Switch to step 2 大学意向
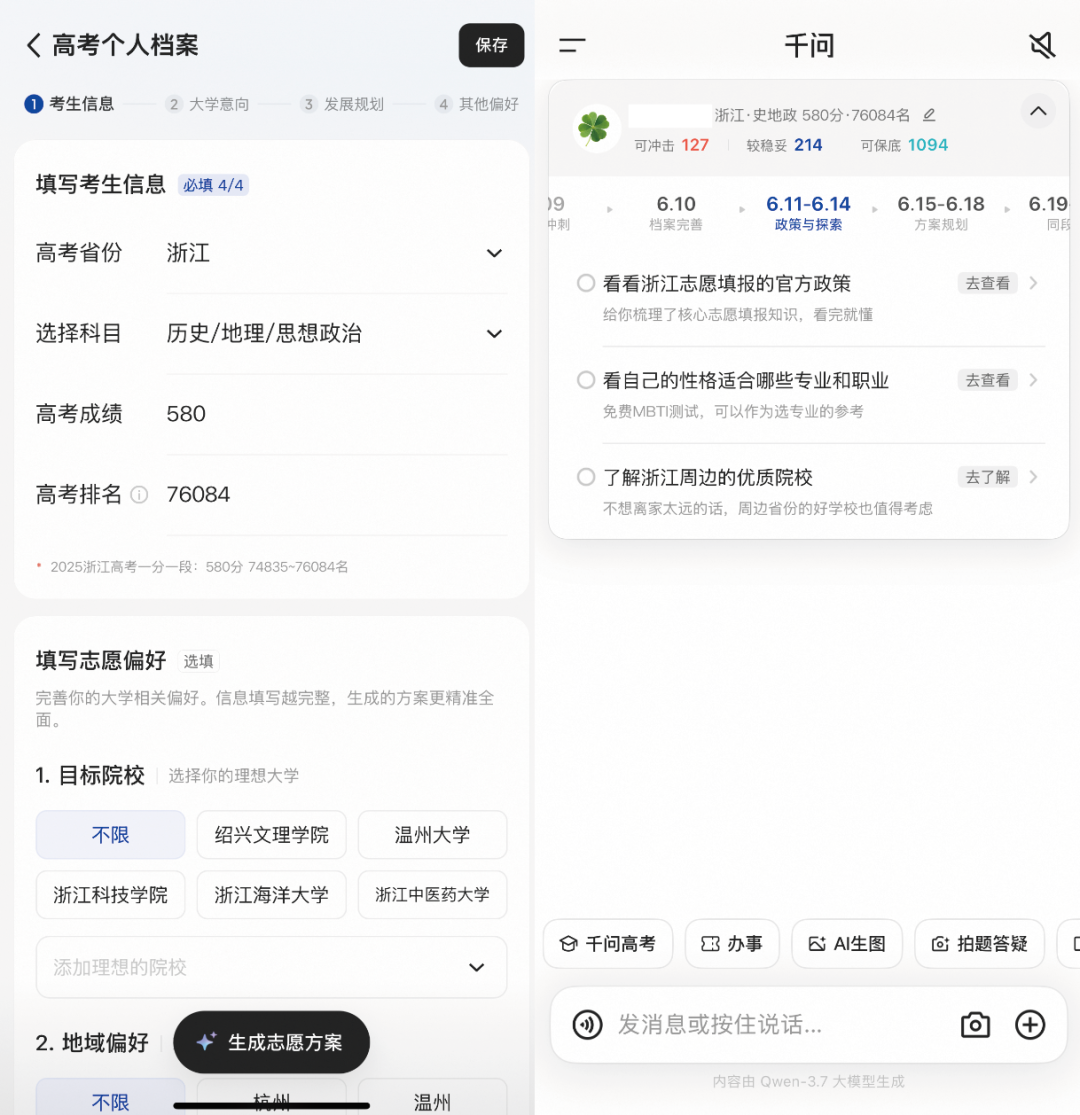This screenshot has width=1080, height=1115. click(x=208, y=105)
